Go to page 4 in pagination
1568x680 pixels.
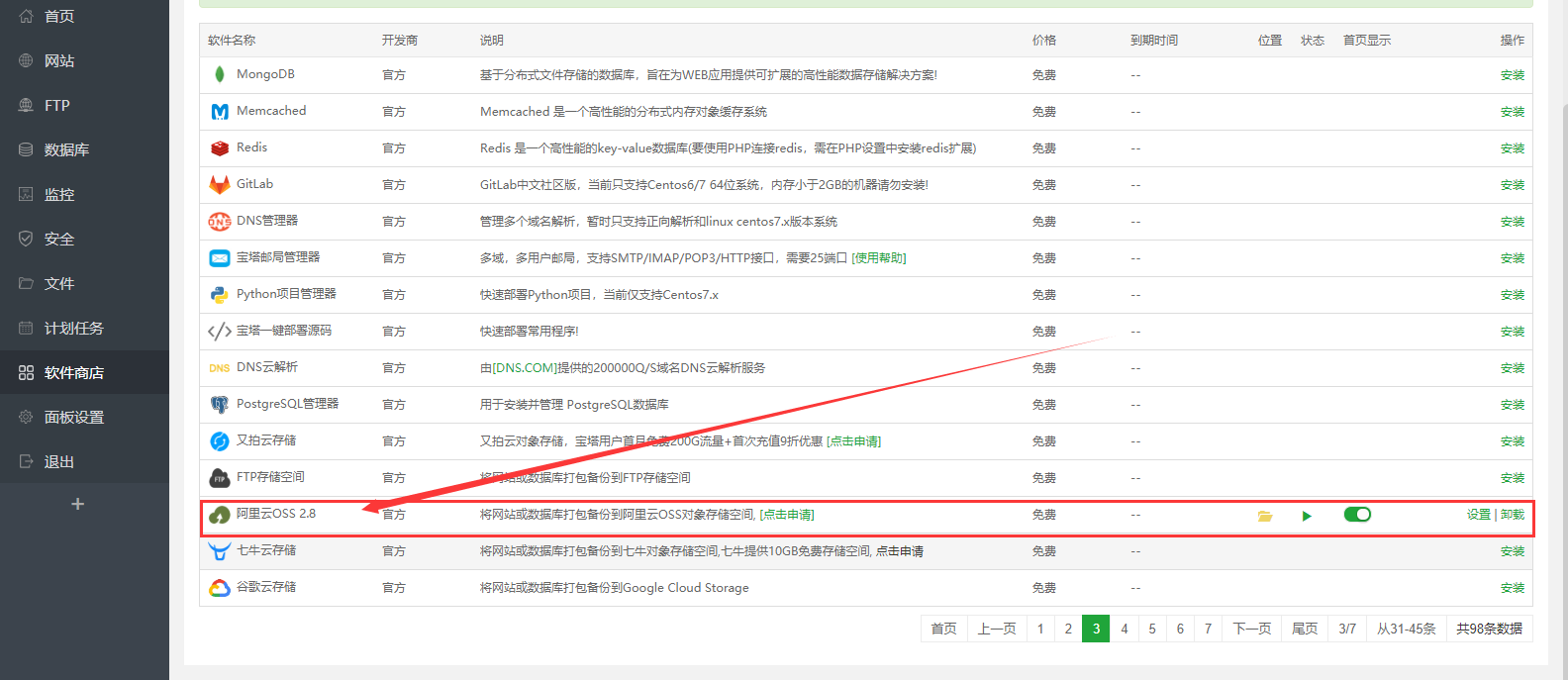click(1124, 629)
